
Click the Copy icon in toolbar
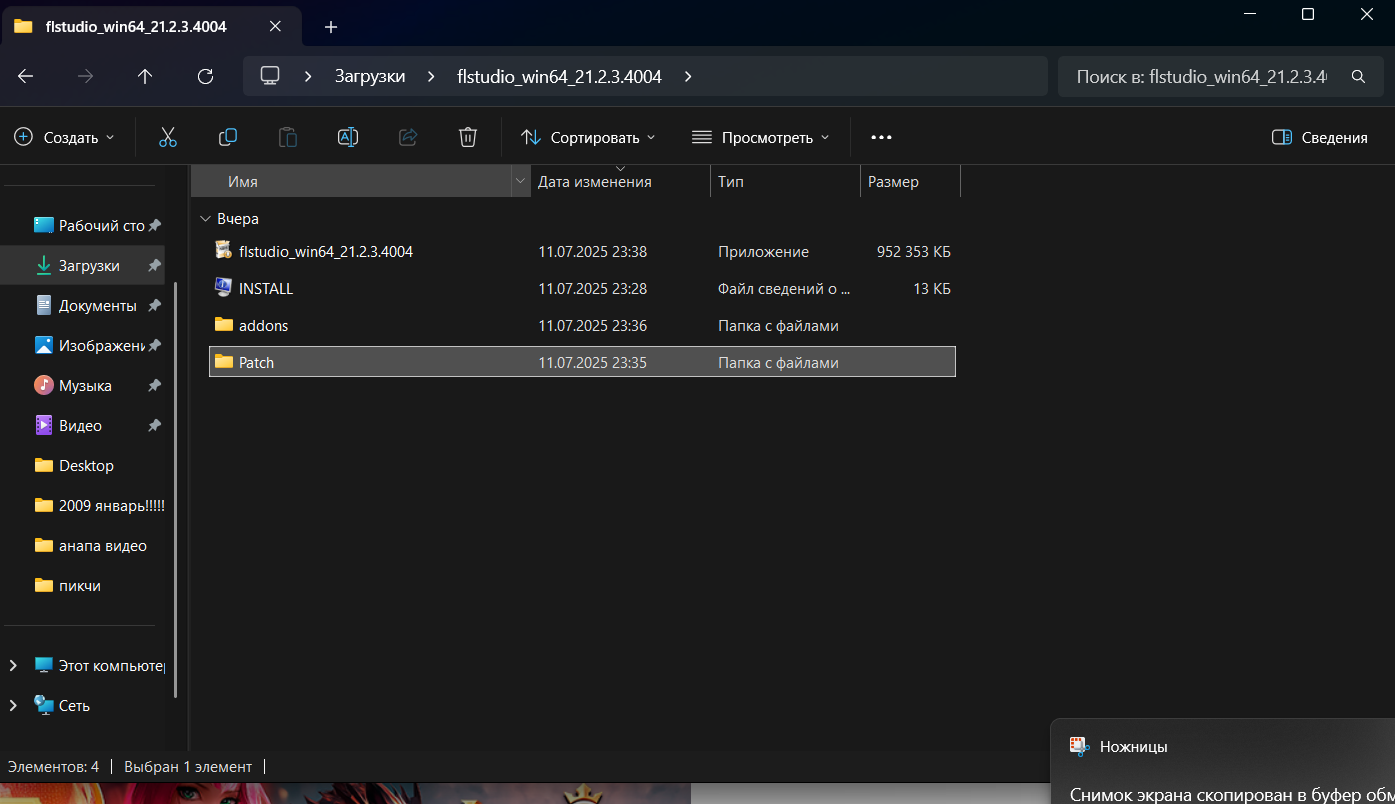(x=228, y=137)
